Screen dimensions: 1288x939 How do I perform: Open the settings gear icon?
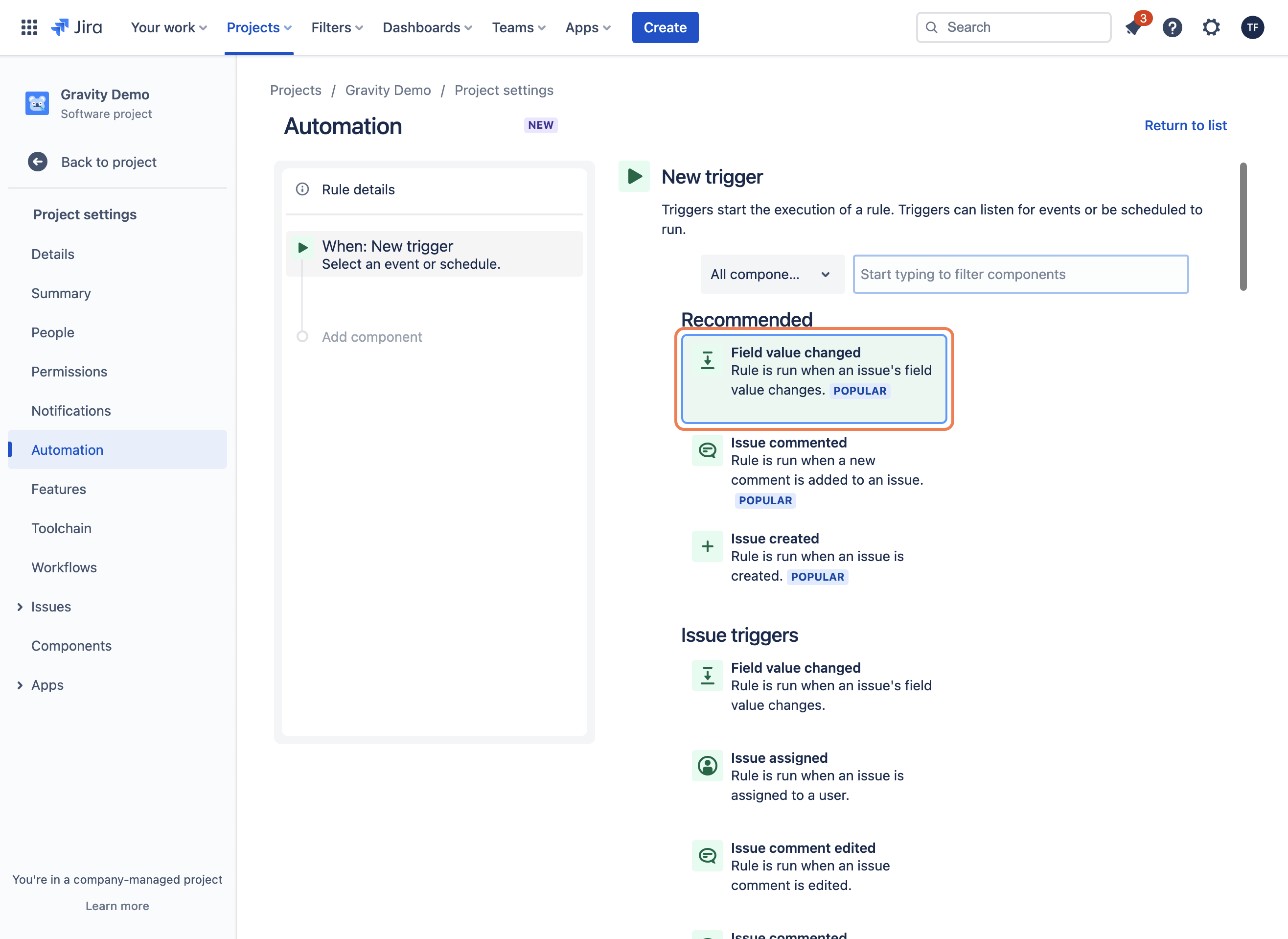pyautogui.click(x=1211, y=27)
